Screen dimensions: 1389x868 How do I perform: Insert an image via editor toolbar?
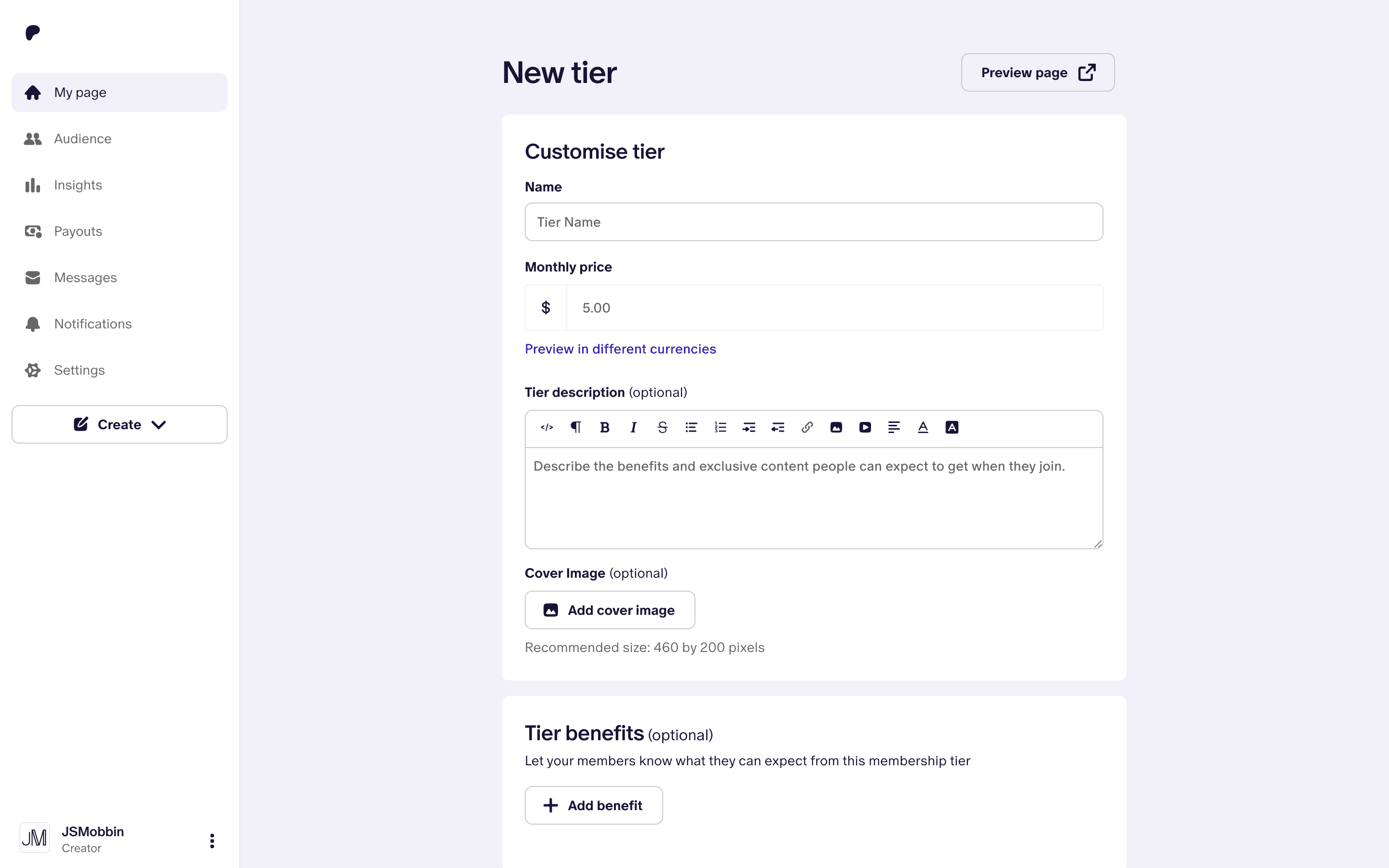(836, 427)
